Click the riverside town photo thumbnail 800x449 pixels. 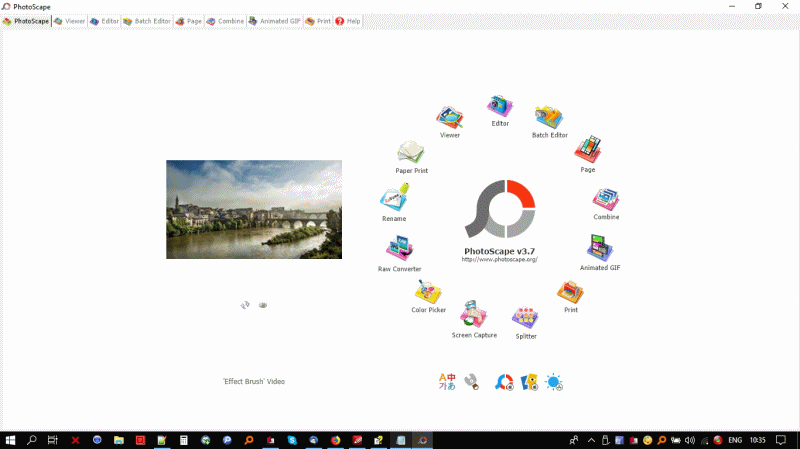pos(254,209)
